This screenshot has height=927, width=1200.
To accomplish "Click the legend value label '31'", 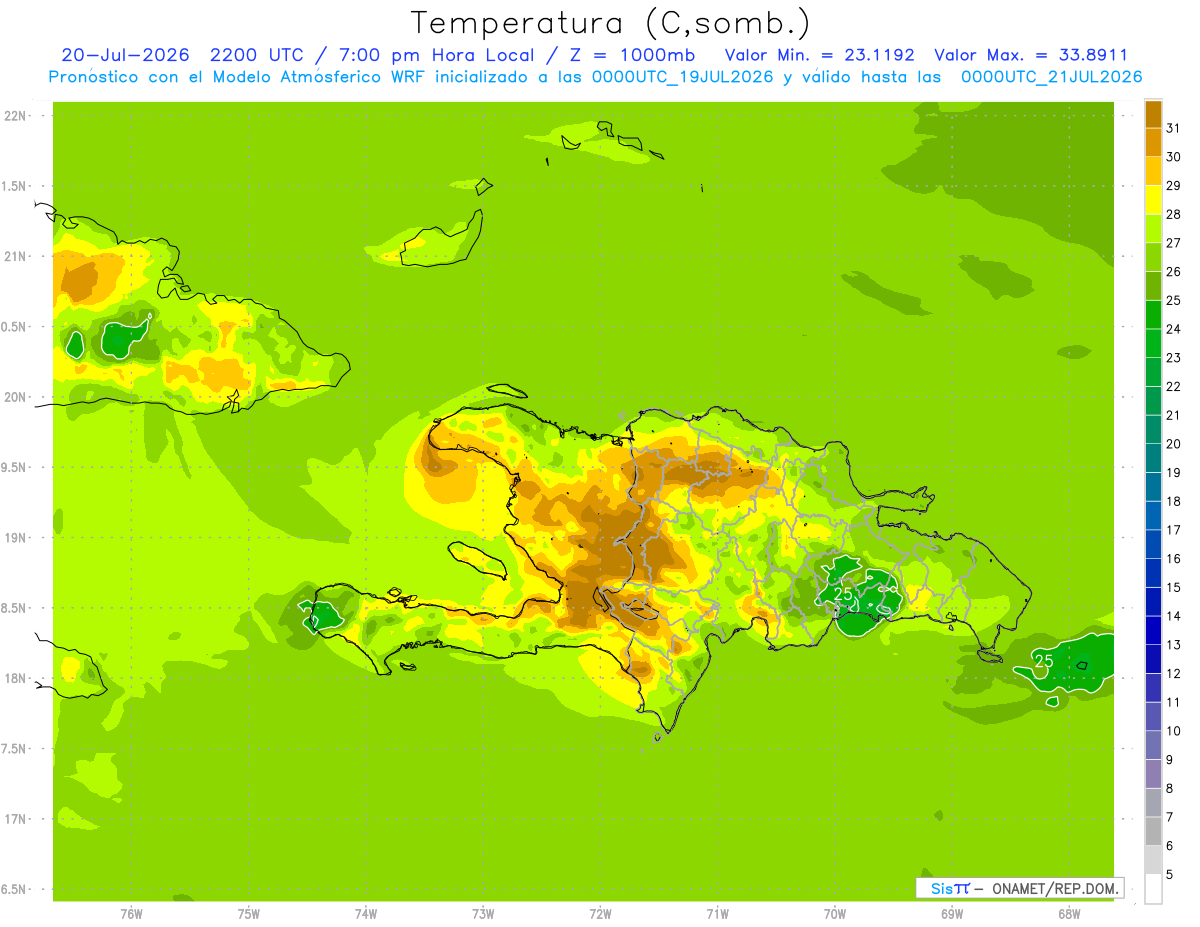I will pyautogui.click(x=1174, y=128).
